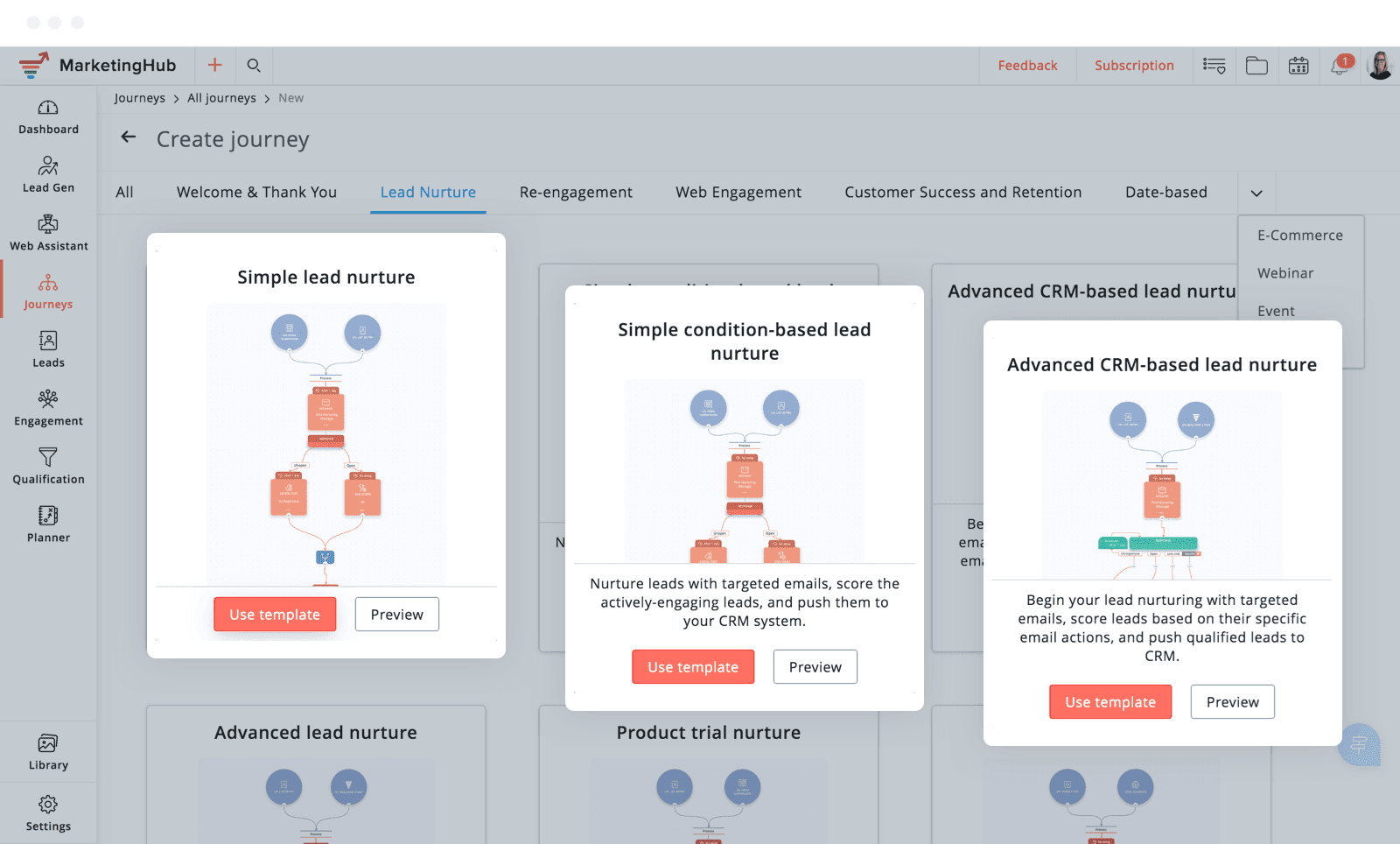Open Customer Success and Retention tab
This screenshot has height=844, width=1400.
coord(963,193)
